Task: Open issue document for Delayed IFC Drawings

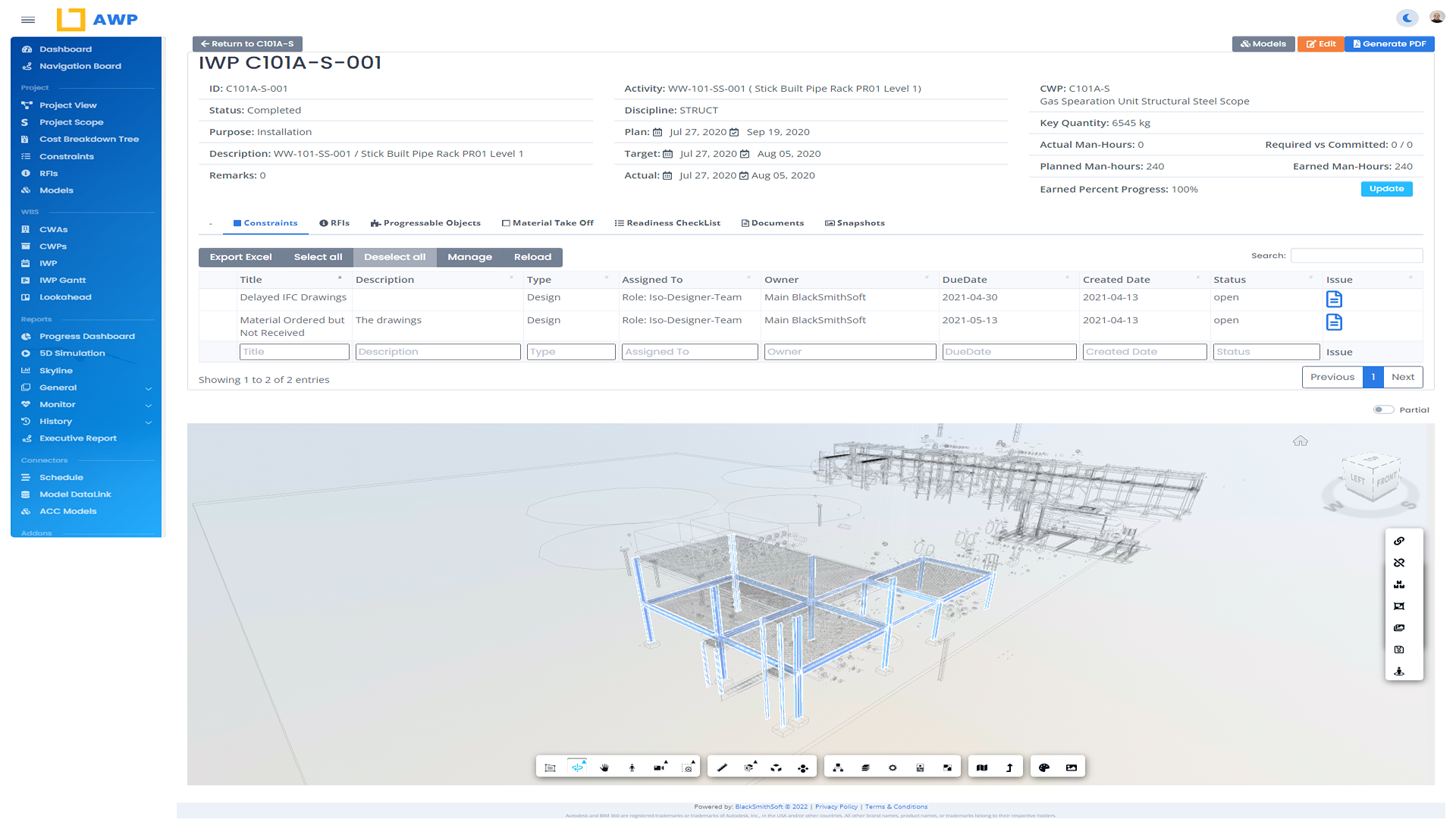Action: pos(1334,300)
